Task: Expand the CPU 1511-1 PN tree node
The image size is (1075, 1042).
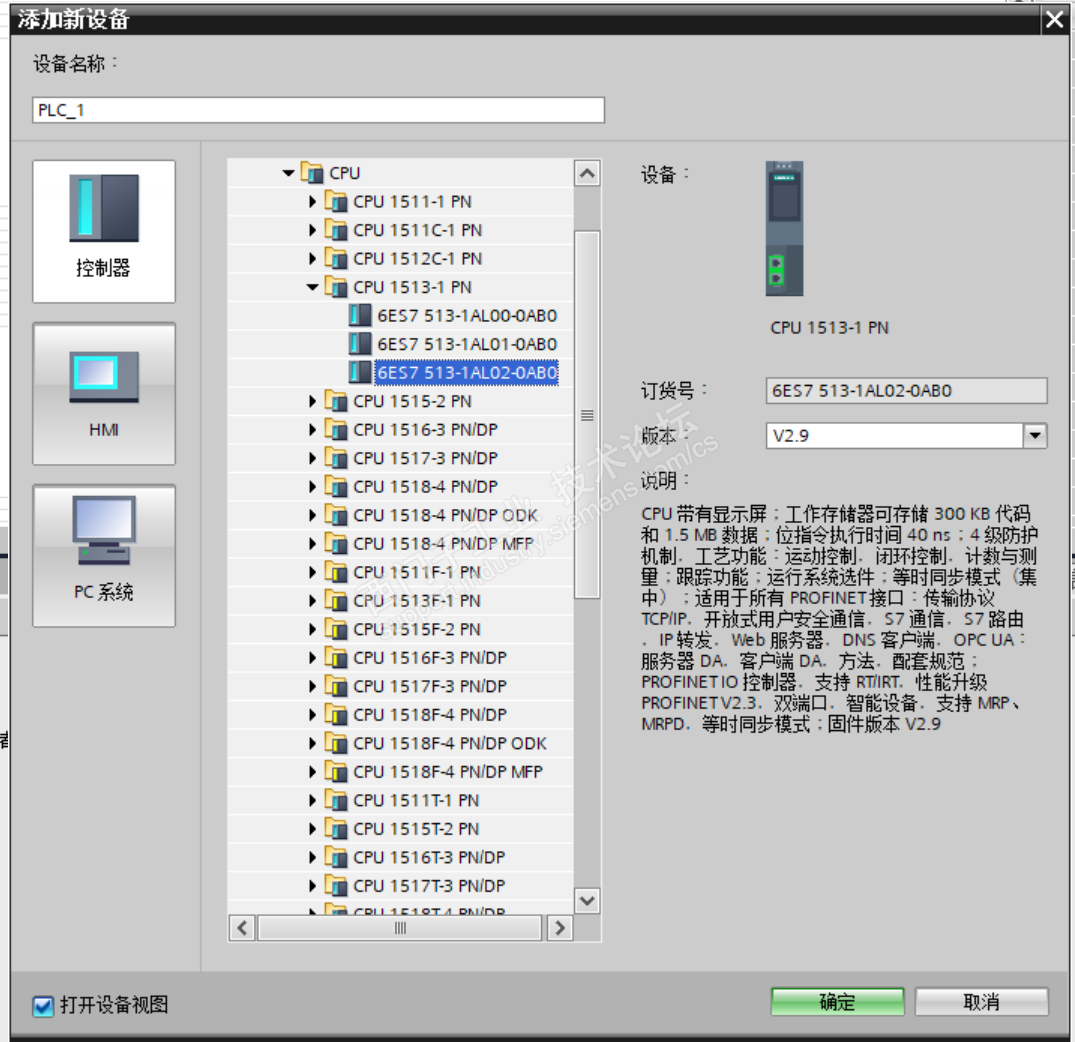Action: tap(312, 202)
